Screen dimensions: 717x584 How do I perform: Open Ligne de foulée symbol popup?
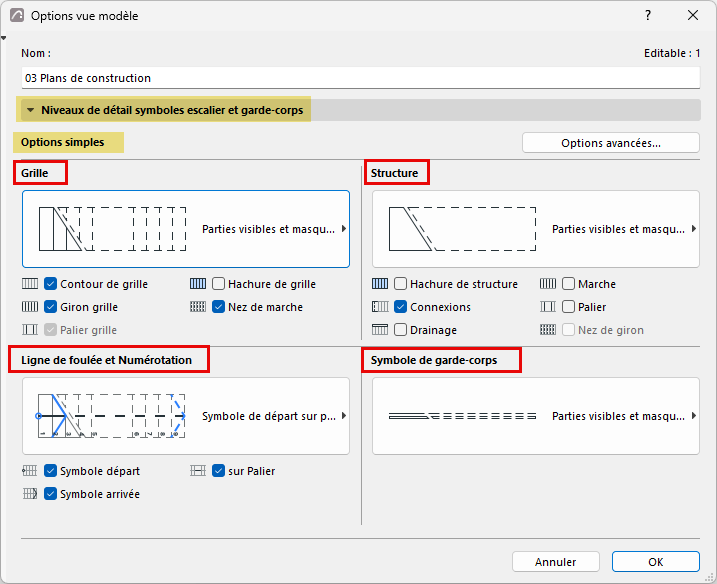[186, 416]
